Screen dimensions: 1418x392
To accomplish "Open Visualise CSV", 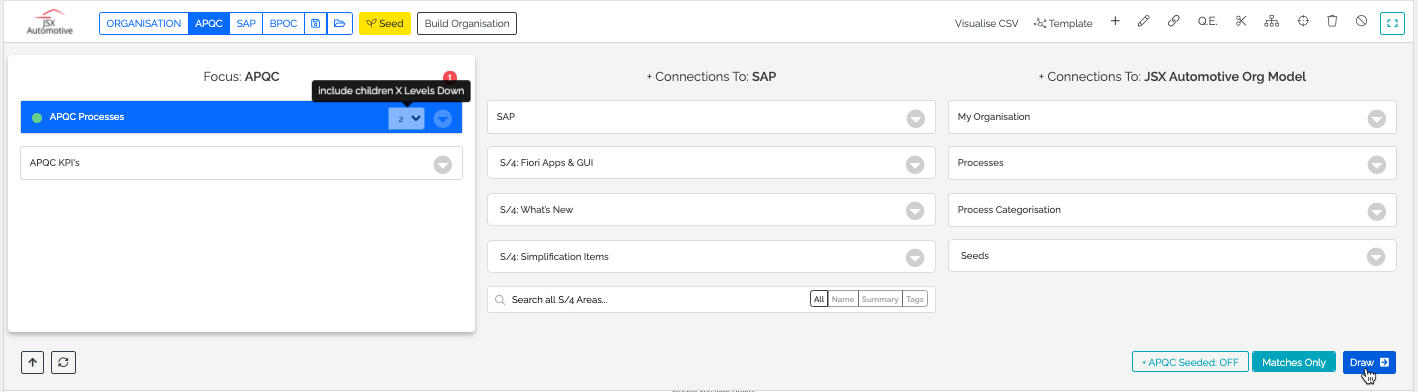I will 987,23.
